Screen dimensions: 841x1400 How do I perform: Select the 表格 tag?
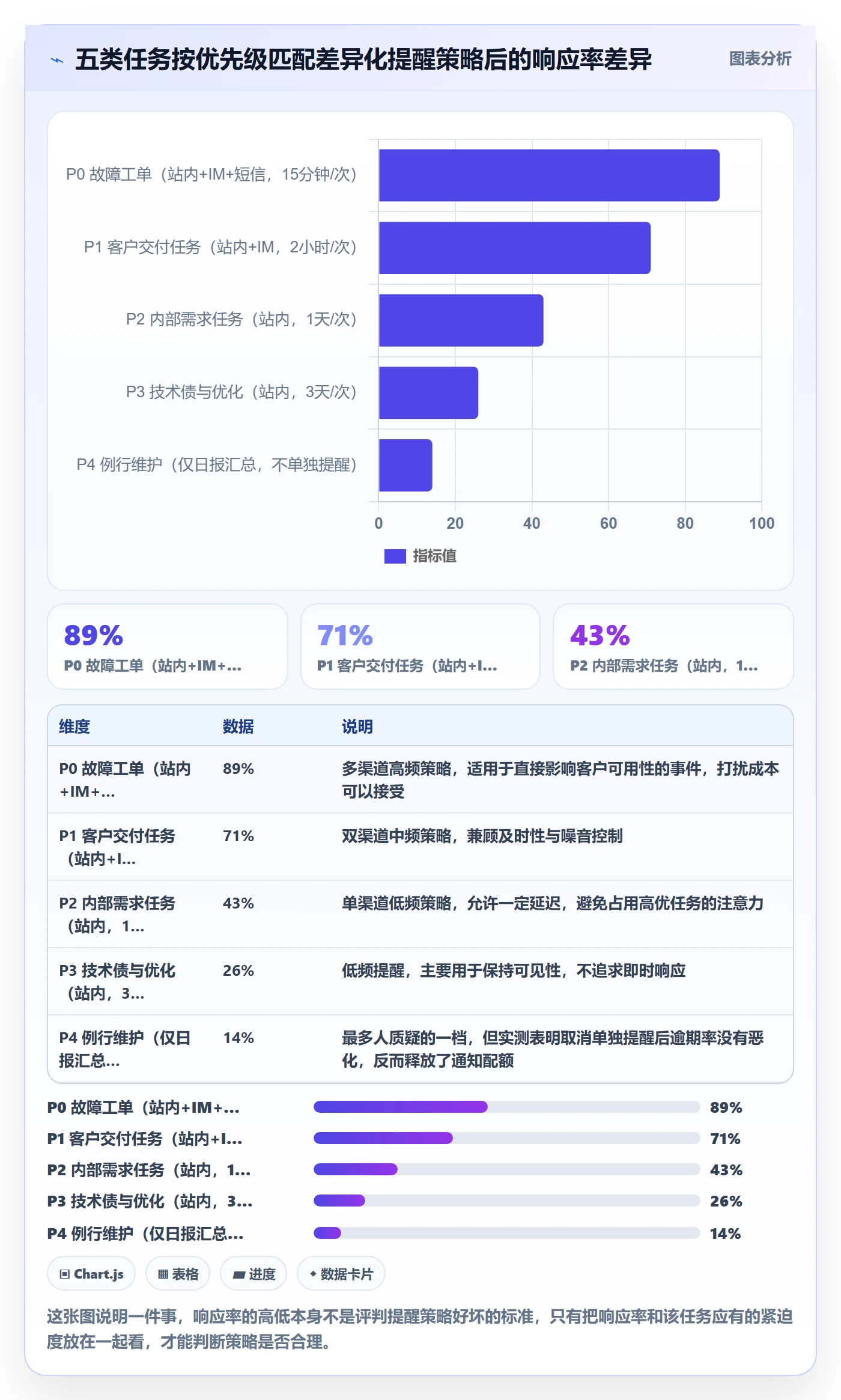tap(178, 1273)
